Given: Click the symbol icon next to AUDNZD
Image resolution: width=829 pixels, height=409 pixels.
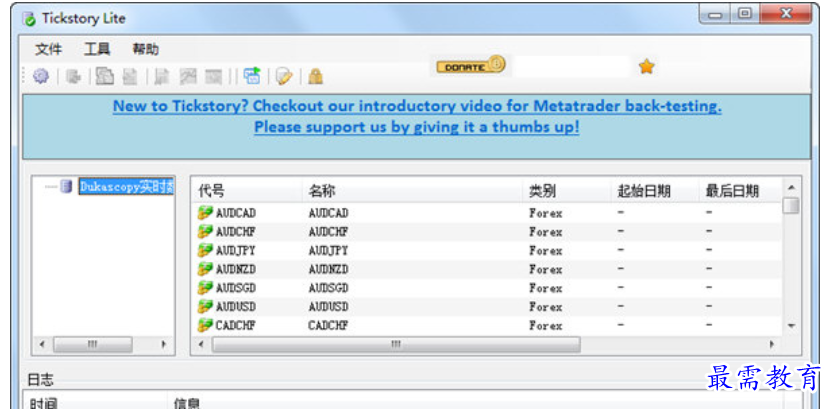Looking at the screenshot, I should tap(205, 269).
